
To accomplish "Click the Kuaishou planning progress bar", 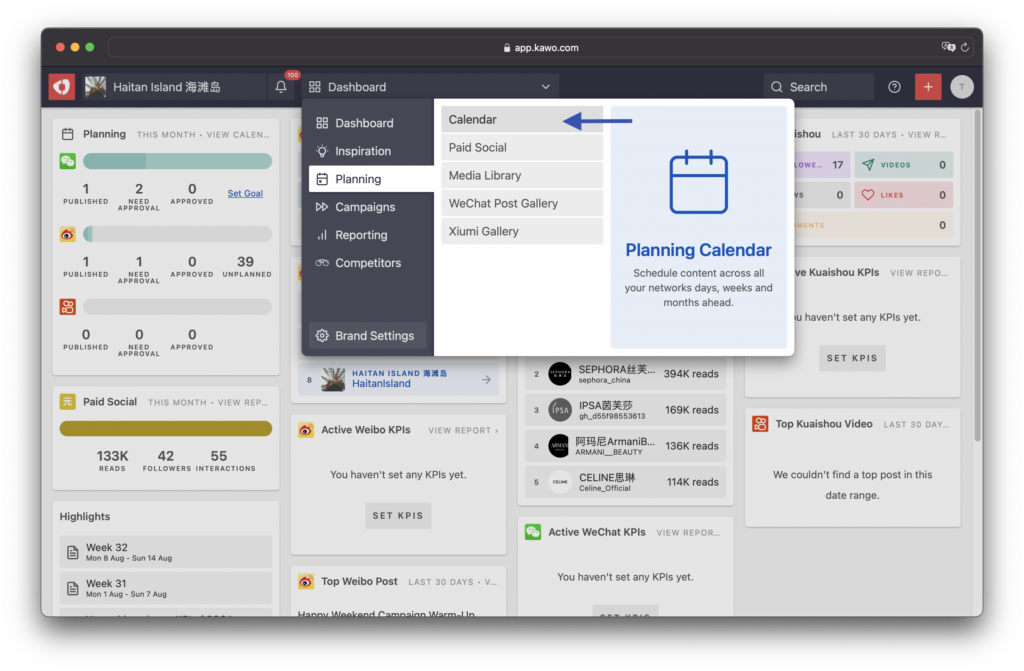I will [x=178, y=306].
